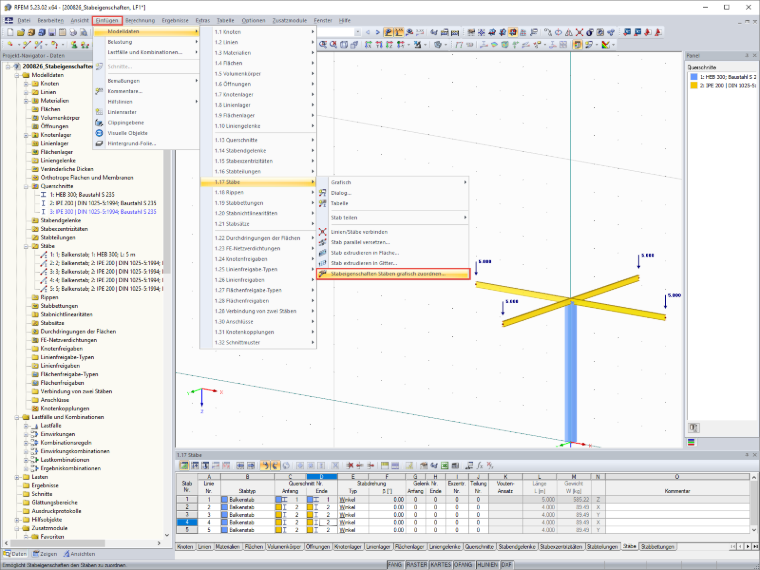Click the Linien/Stäbe verbinden X icon
760x570 pixels.
tap(322, 232)
